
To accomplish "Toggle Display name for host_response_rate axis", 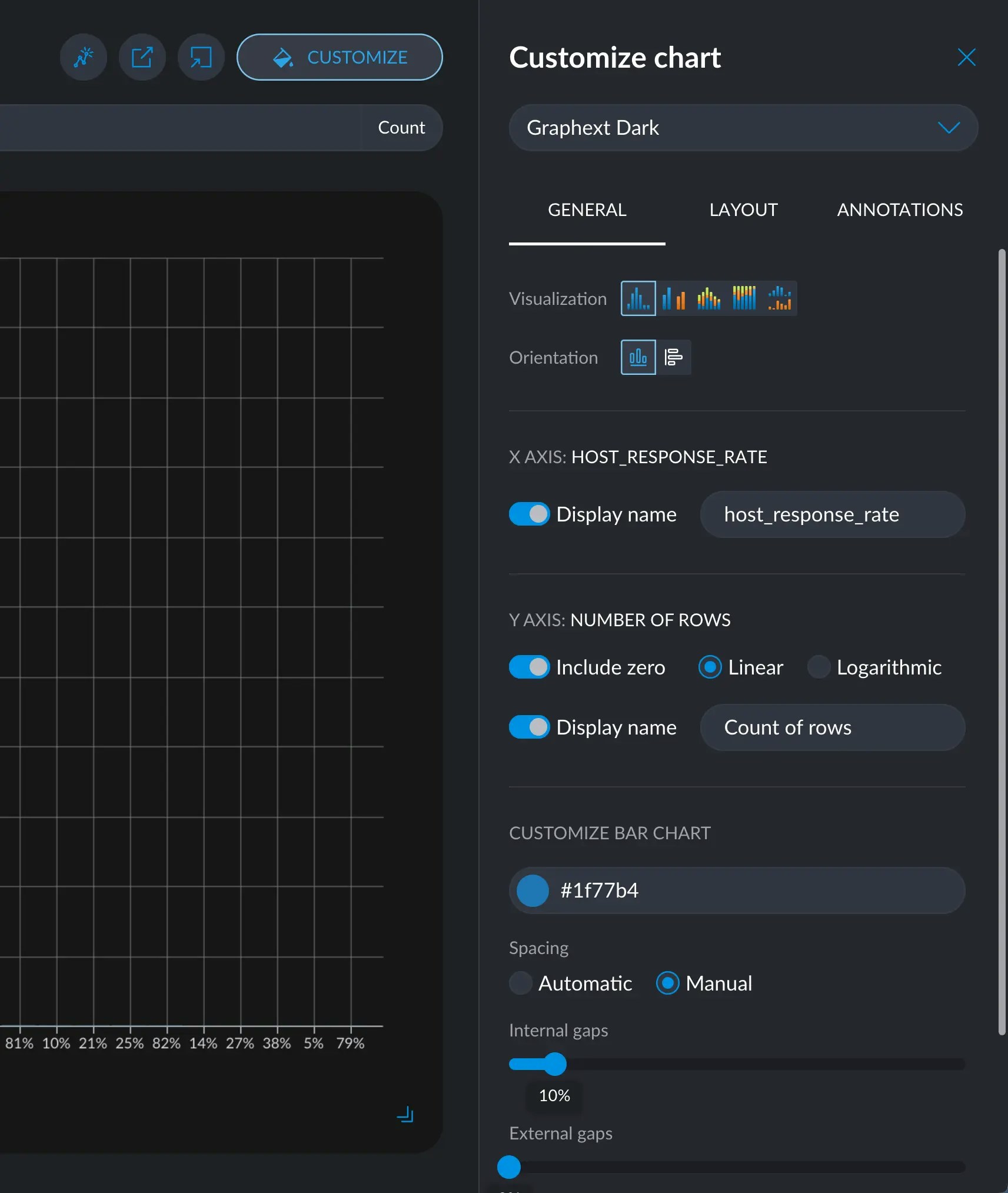I will click(x=529, y=514).
